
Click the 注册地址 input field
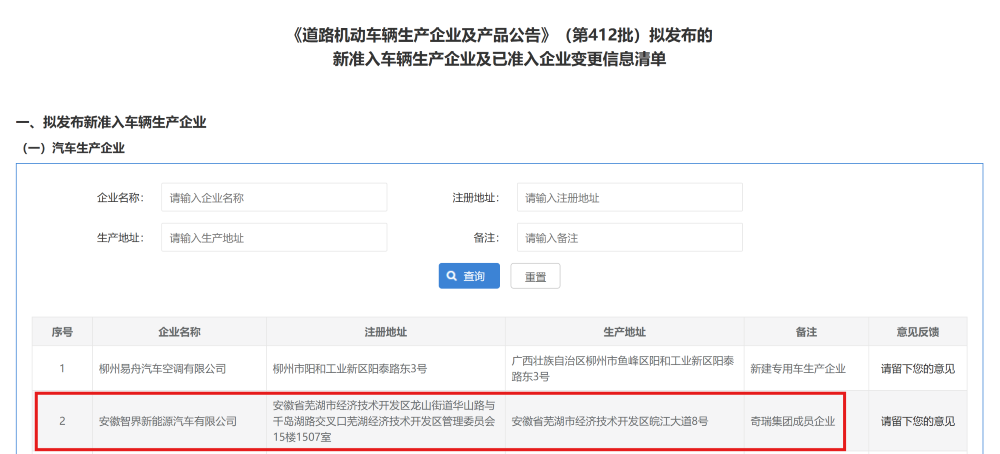(629, 198)
